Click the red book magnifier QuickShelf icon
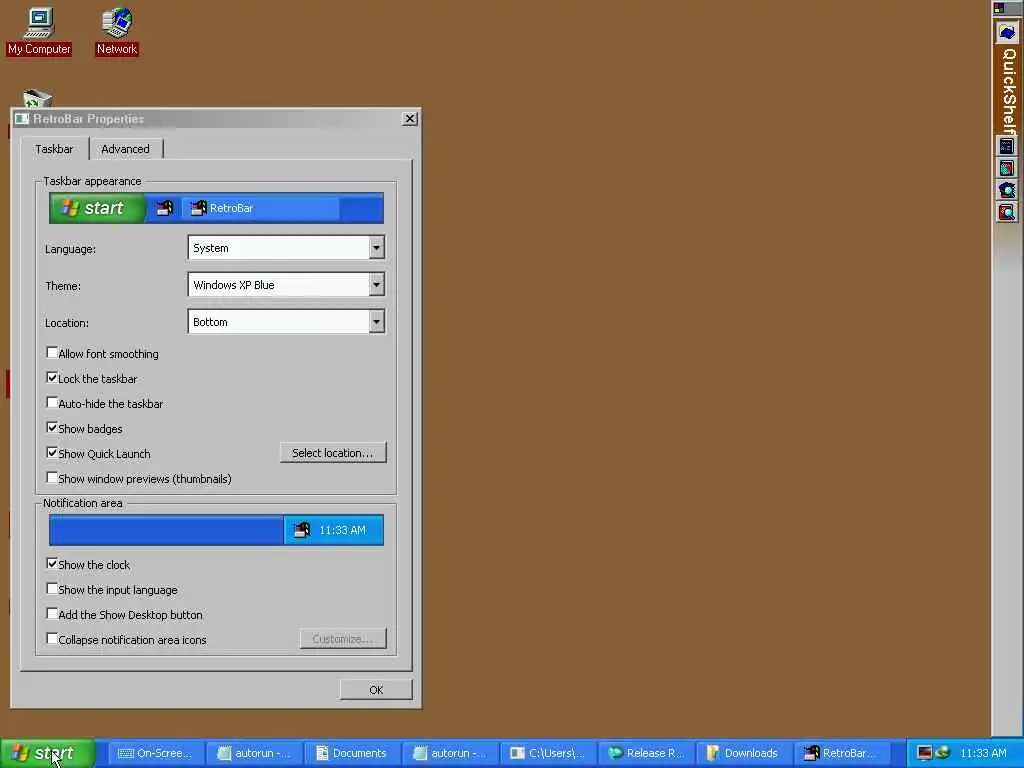Viewport: 1024px width, 768px height. tap(1006, 212)
